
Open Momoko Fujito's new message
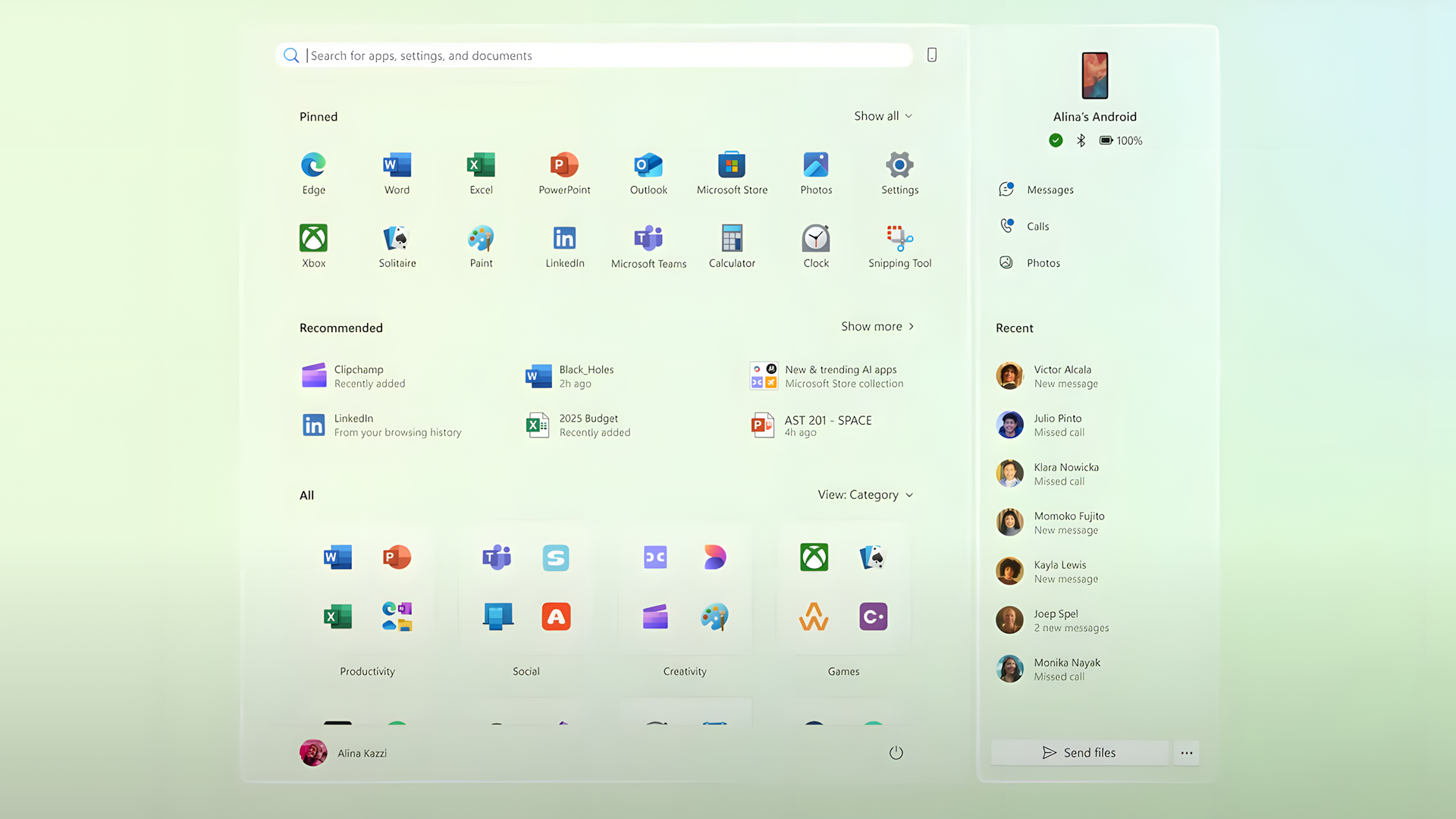(1050, 522)
